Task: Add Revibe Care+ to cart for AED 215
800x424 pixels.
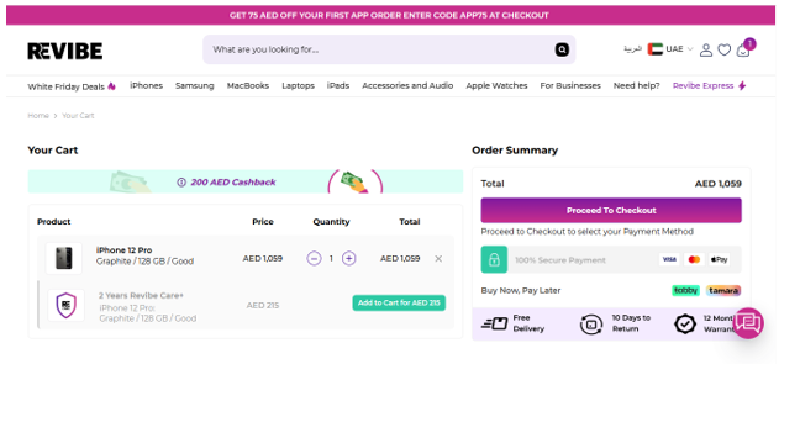Action: click(x=399, y=303)
